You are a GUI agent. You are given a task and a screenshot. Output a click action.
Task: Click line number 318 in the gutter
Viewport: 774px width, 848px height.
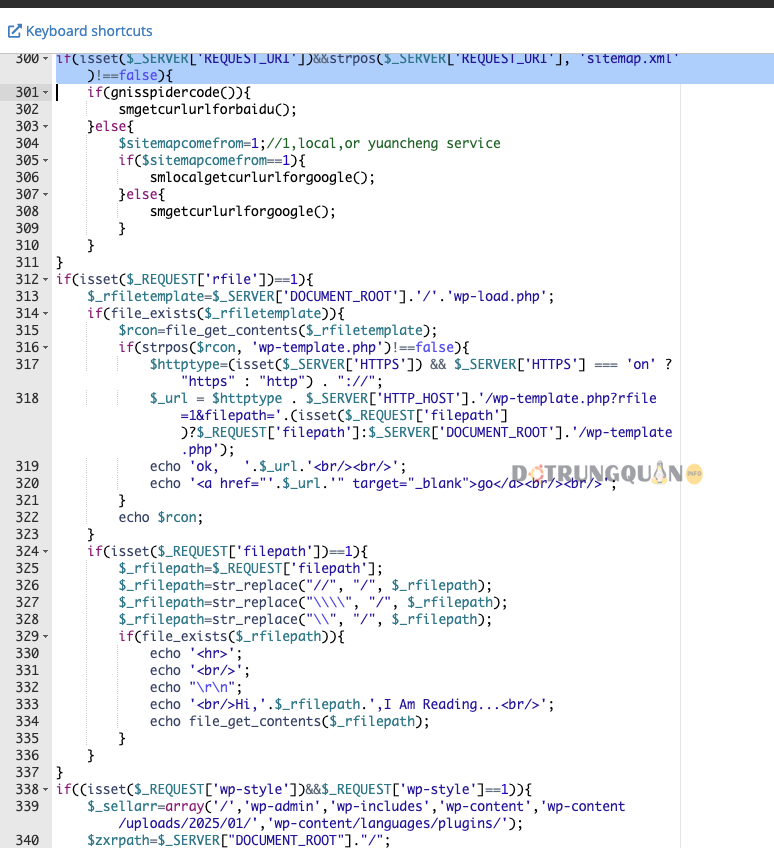click(27, 399)
